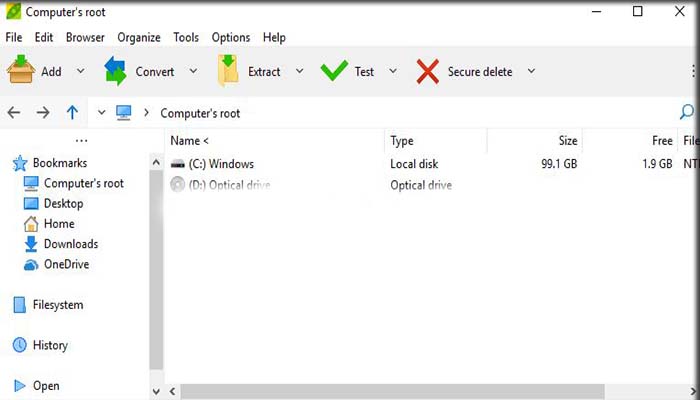This screenshot has width=700, height=400.
Task: Click the green Test checkmark icon
Action: [x=334, y=71]
